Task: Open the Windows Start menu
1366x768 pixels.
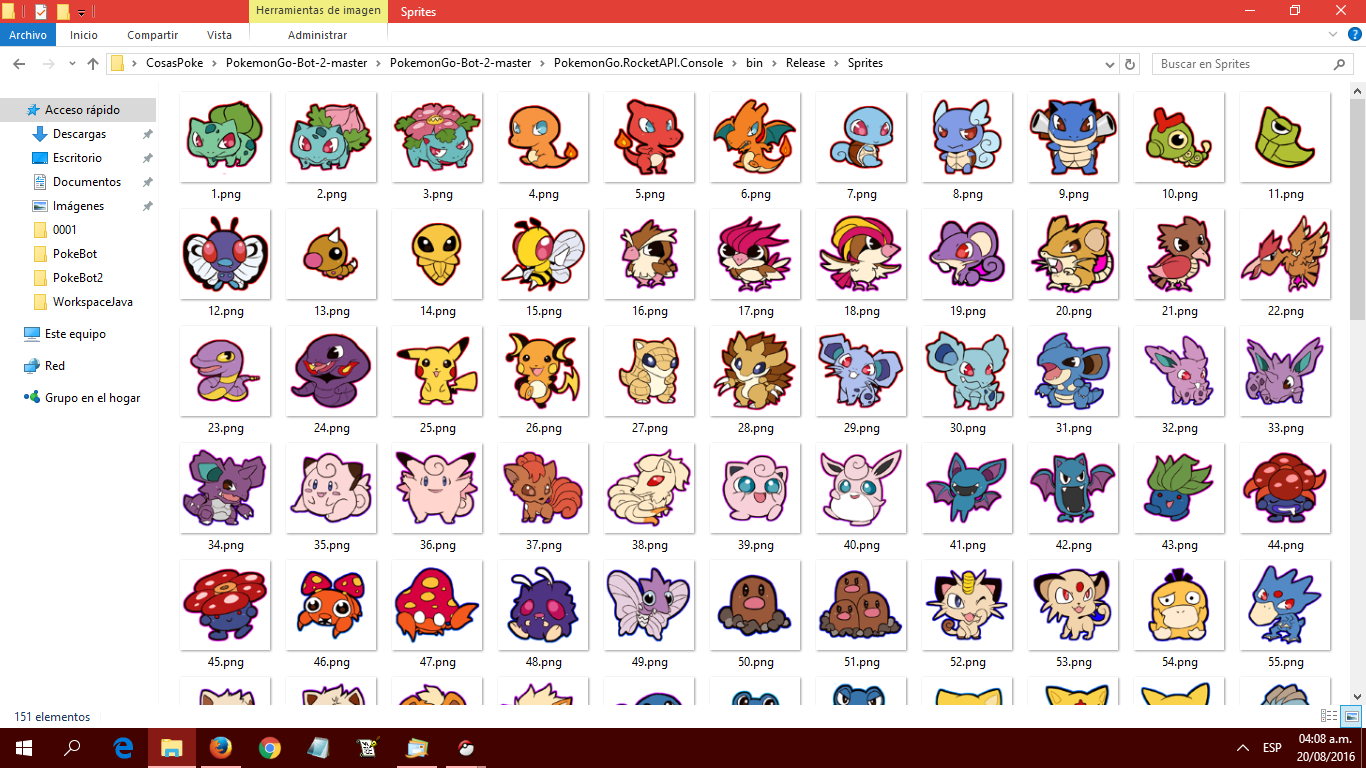Action: tap(24, 747)
